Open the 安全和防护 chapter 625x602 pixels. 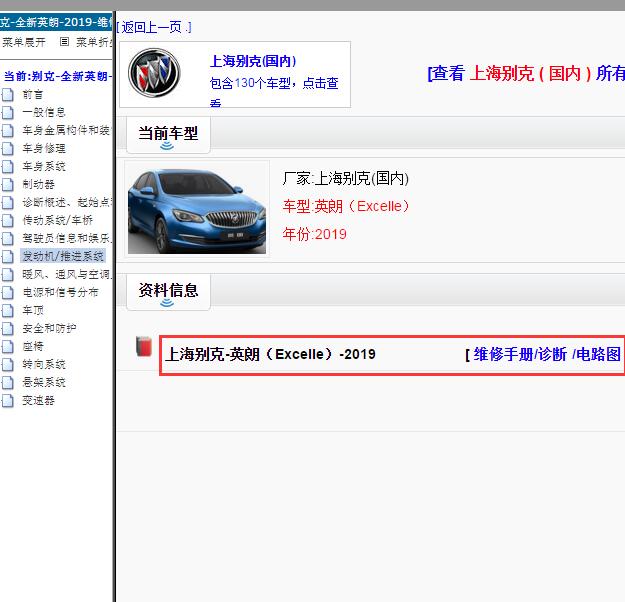49,329
